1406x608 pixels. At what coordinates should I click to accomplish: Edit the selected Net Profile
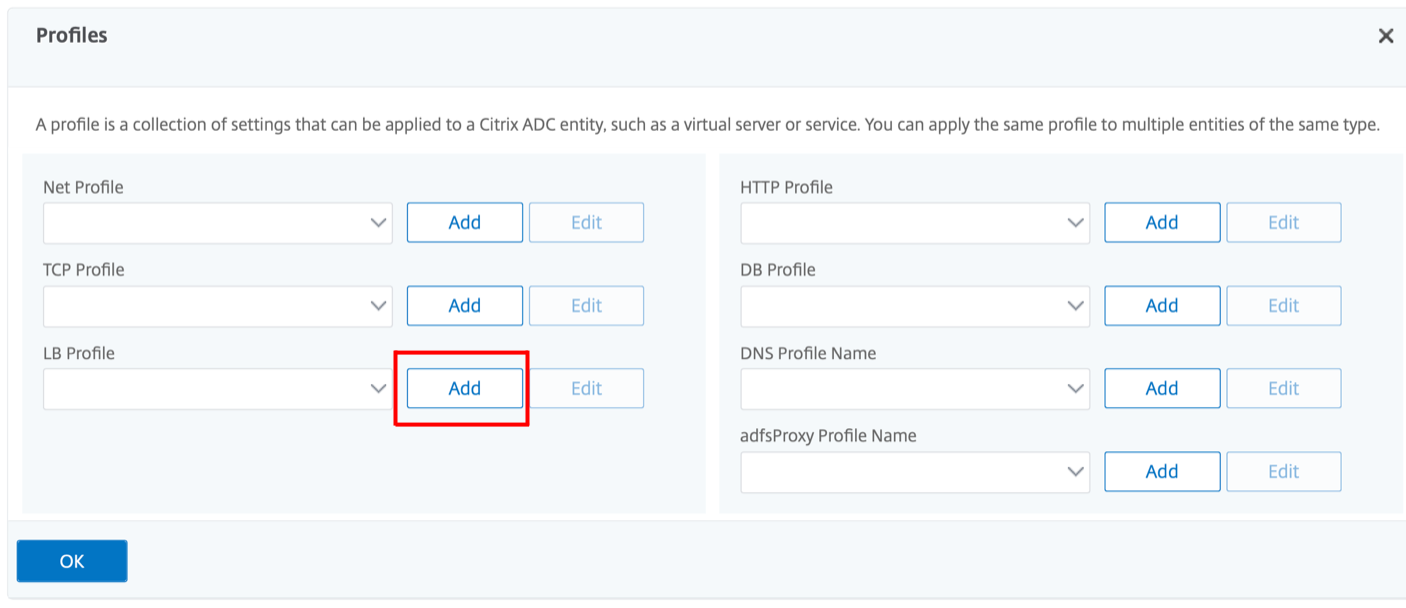(x=586, y=223)
